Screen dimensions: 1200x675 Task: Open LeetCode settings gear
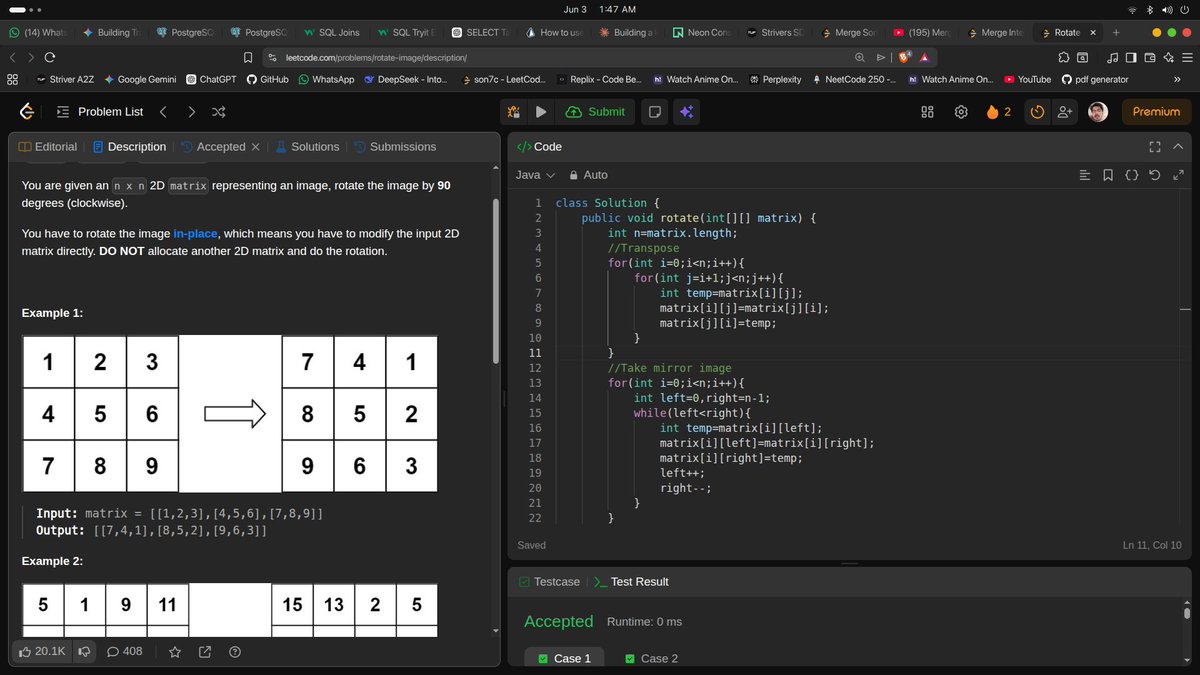coord(961,112)
